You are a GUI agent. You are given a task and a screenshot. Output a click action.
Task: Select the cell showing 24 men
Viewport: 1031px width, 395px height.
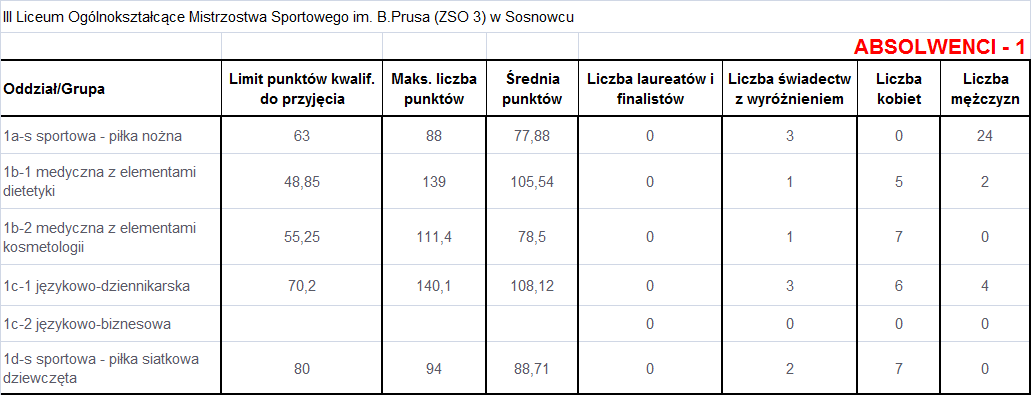[984, 136]
